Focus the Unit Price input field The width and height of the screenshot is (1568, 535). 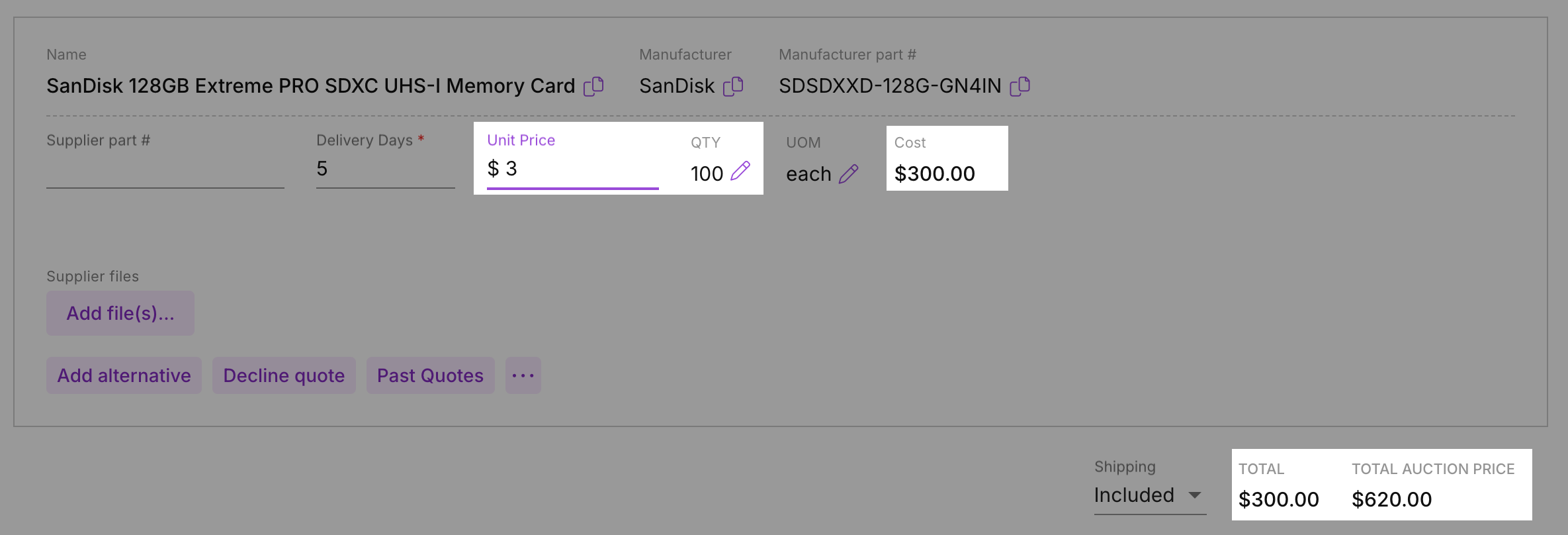[x=573, y=169]
